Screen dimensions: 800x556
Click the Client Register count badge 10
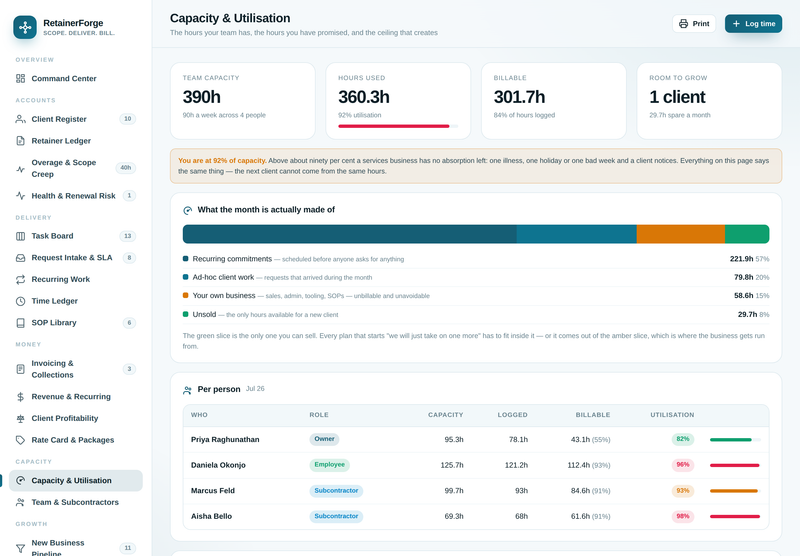(128, 119)
